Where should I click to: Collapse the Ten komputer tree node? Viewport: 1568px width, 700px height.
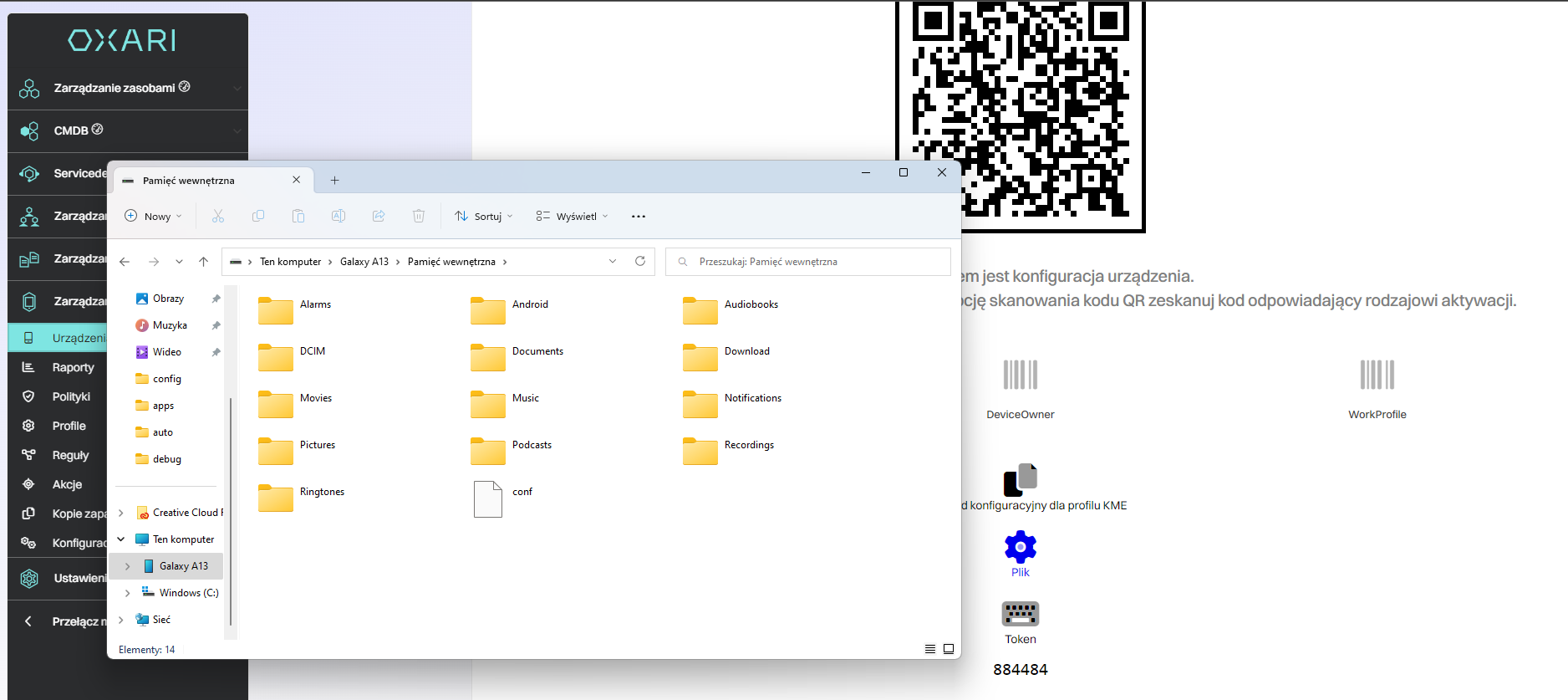tap(121, 539)
